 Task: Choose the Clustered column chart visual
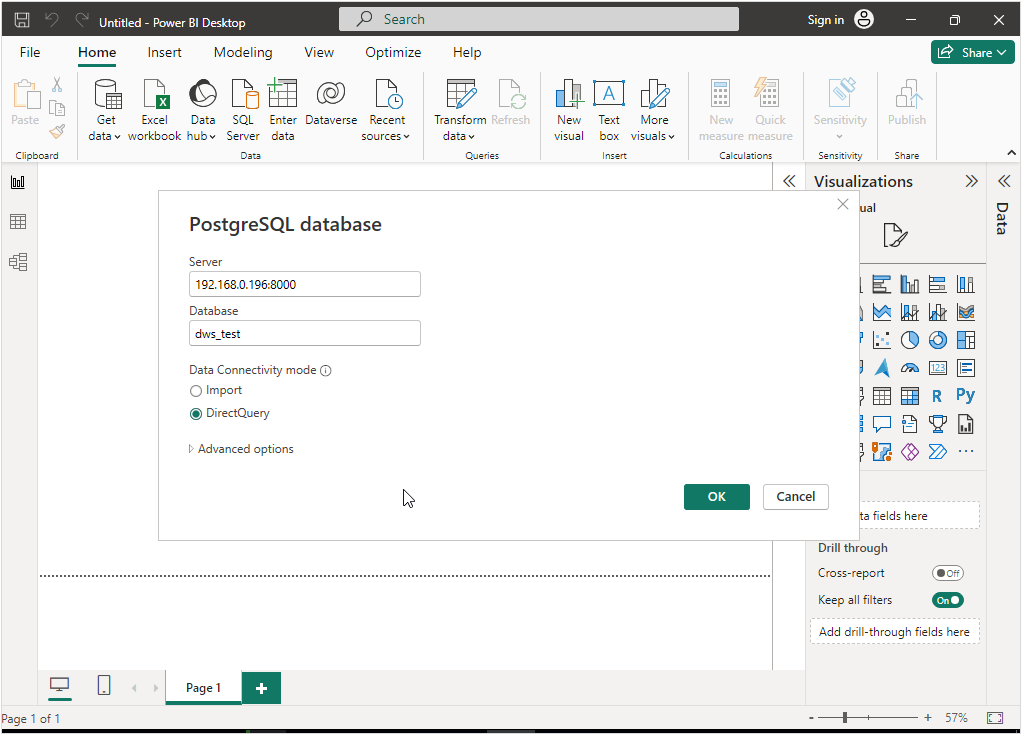909,284
